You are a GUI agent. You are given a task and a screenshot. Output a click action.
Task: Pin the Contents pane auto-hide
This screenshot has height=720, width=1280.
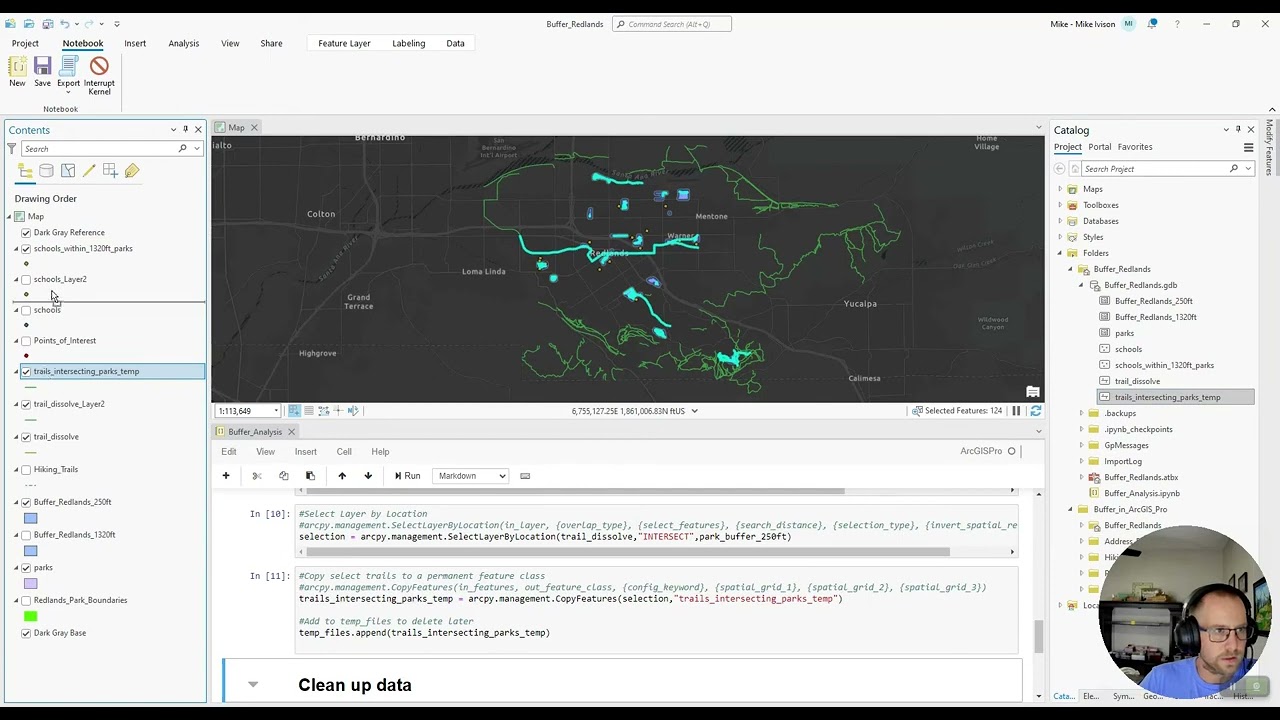tap(185, 130)
